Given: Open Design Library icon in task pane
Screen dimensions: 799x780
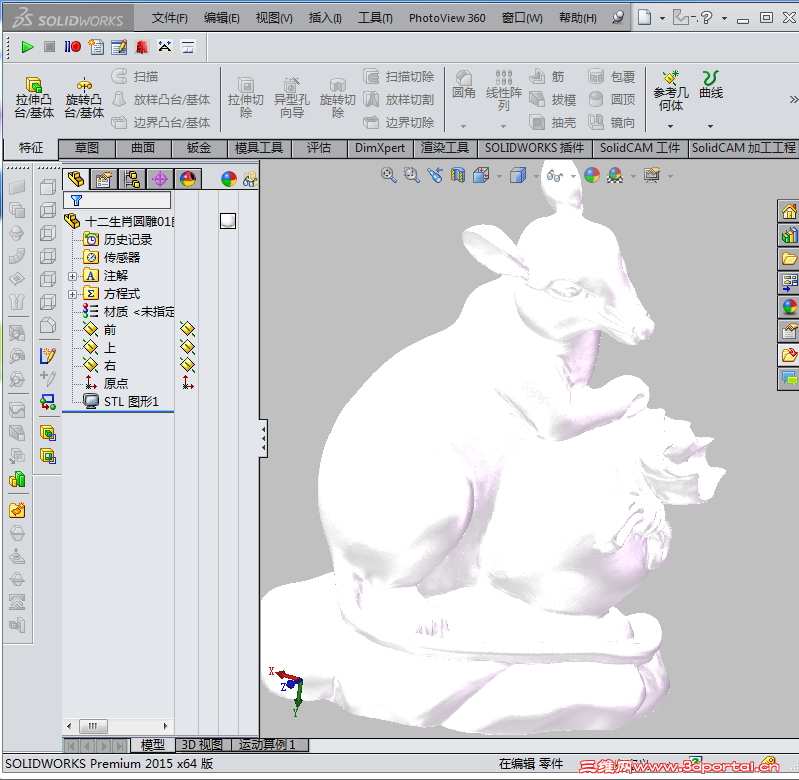Looking at the screenshot, I should [x=789, y=235].
